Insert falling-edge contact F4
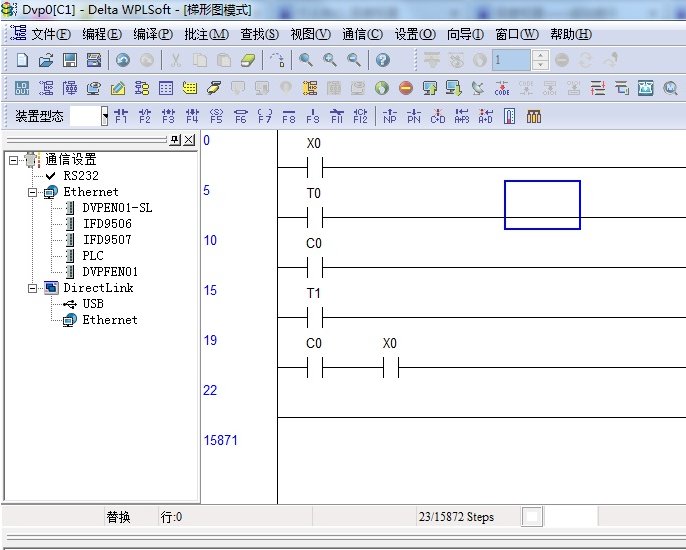 [x=192, y=116]
